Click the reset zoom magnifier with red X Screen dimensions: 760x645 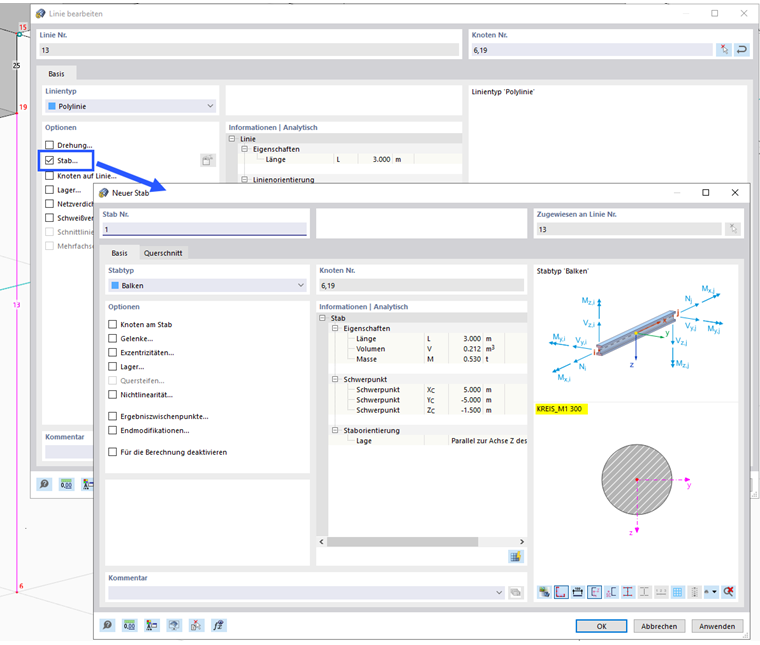tap(728, 592)
